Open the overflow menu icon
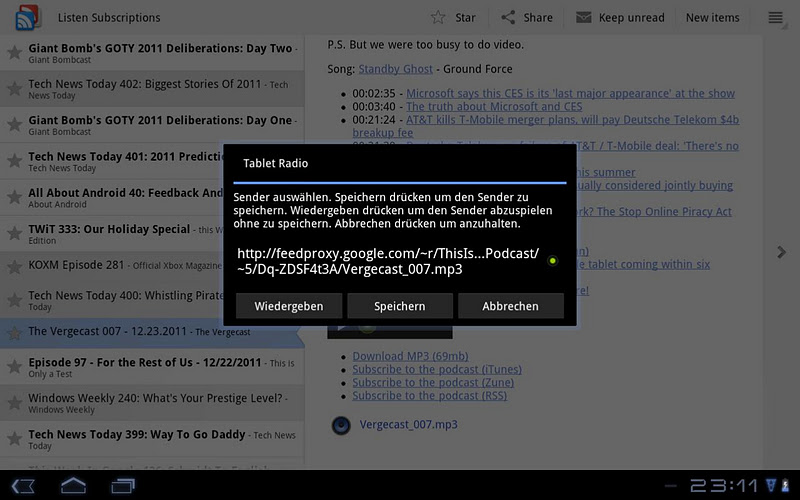The image size is (800, 500). pyautogui.click(x=776, y=17)
